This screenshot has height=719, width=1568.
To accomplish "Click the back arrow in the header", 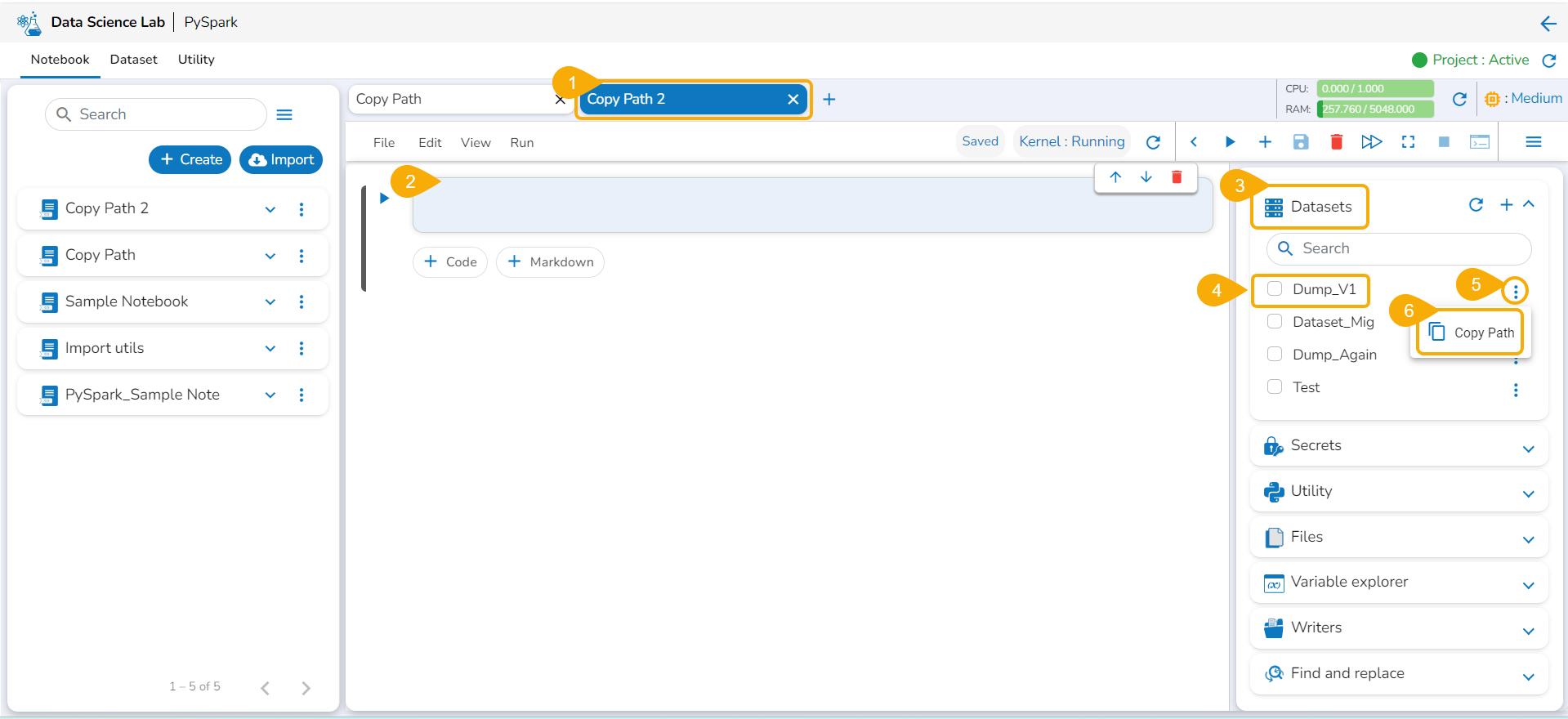I will click(1548, 23).
